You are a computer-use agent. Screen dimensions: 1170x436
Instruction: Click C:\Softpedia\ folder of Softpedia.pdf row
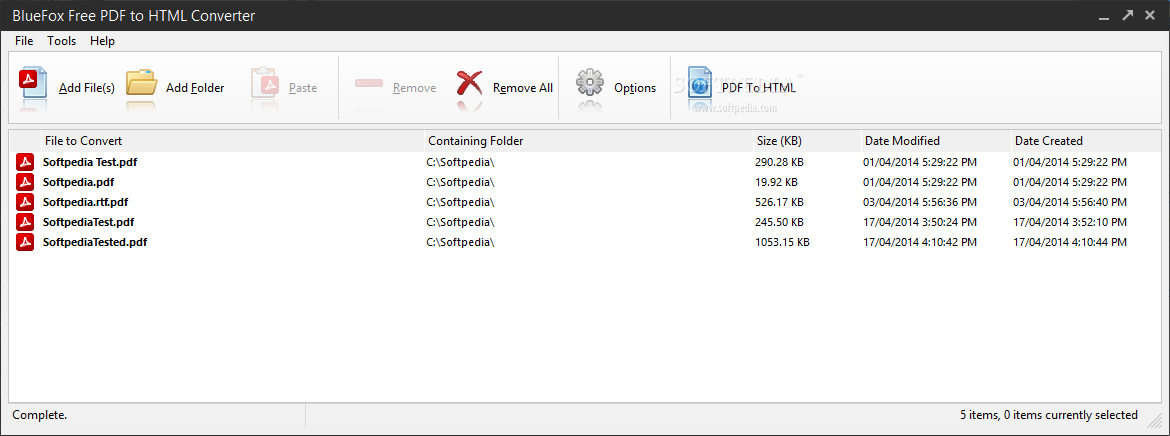tap(460, 182)
